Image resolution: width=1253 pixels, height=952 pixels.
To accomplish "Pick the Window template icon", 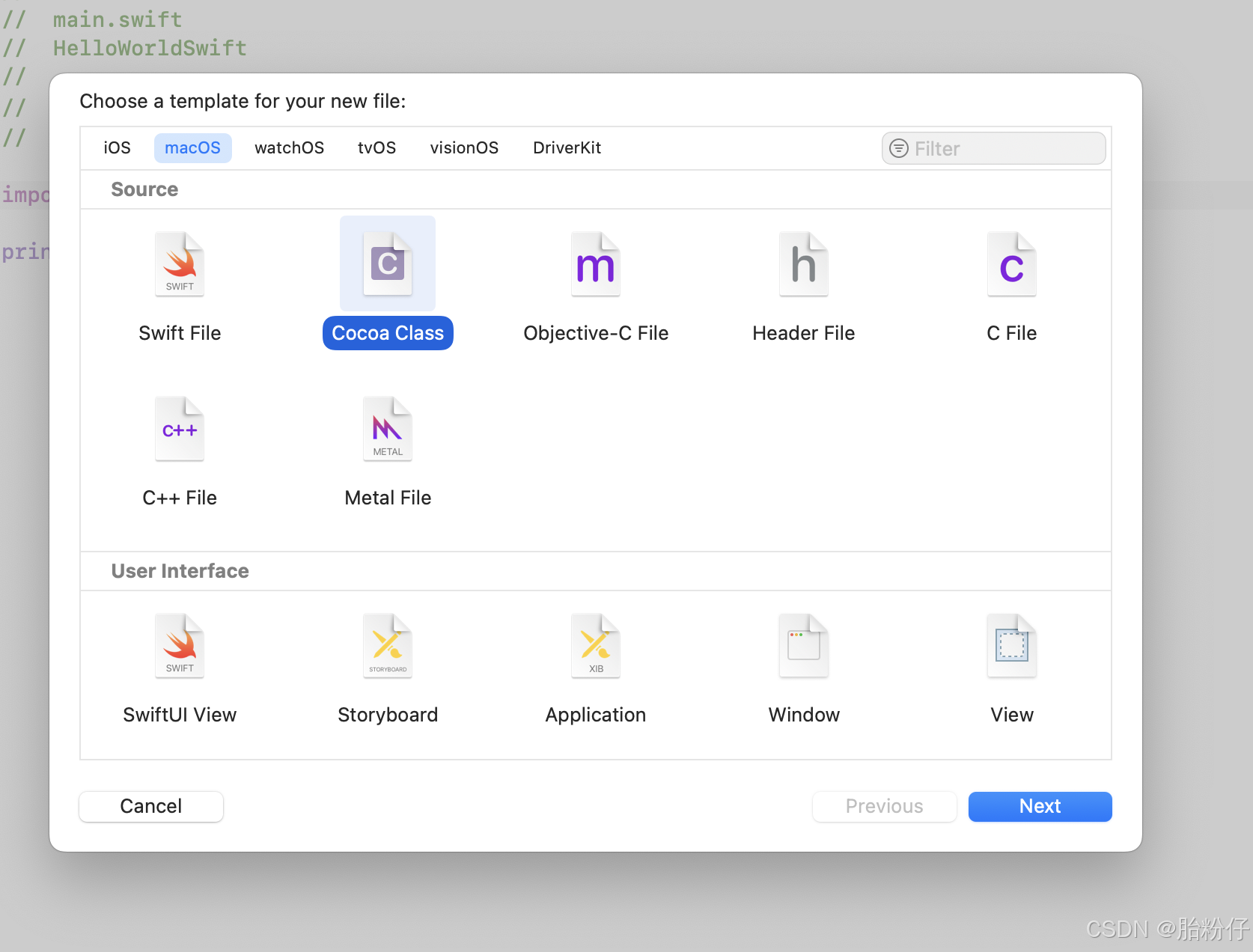I will tap(804, 646).
